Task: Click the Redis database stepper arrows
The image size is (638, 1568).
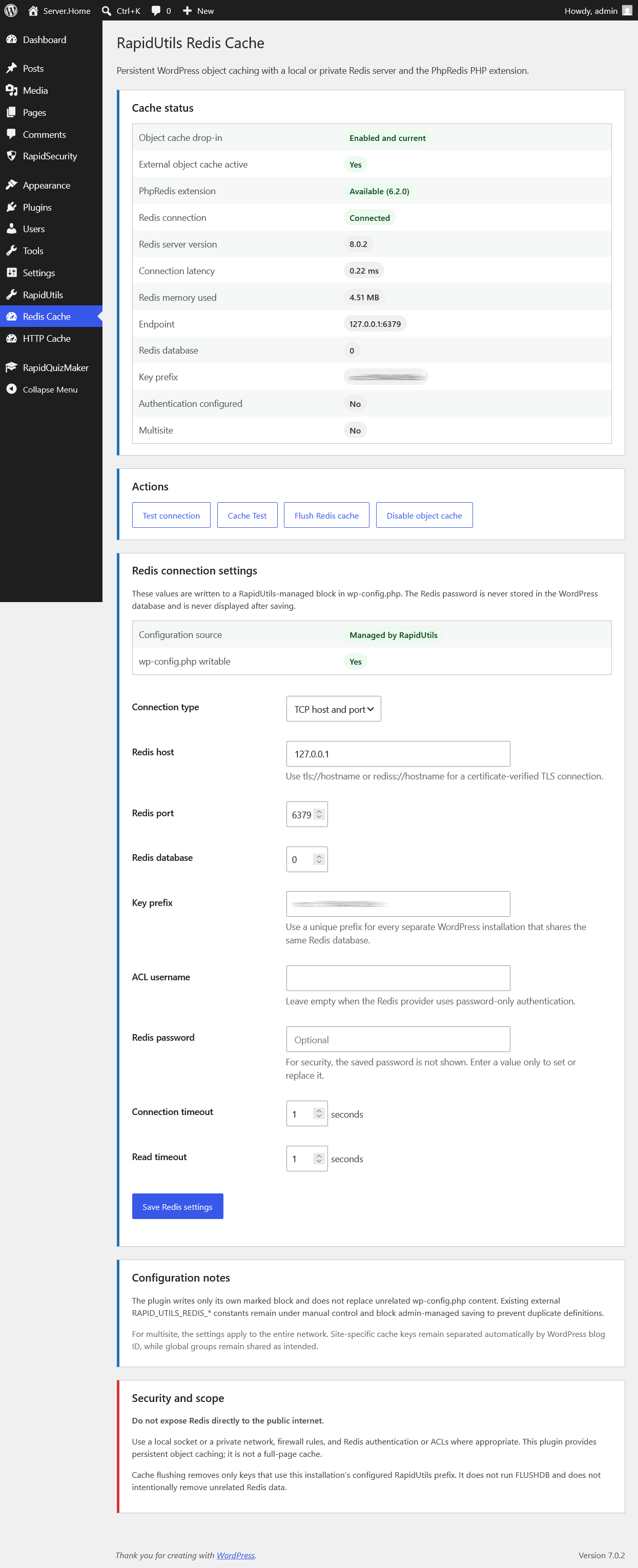Action: pos(319,859)
